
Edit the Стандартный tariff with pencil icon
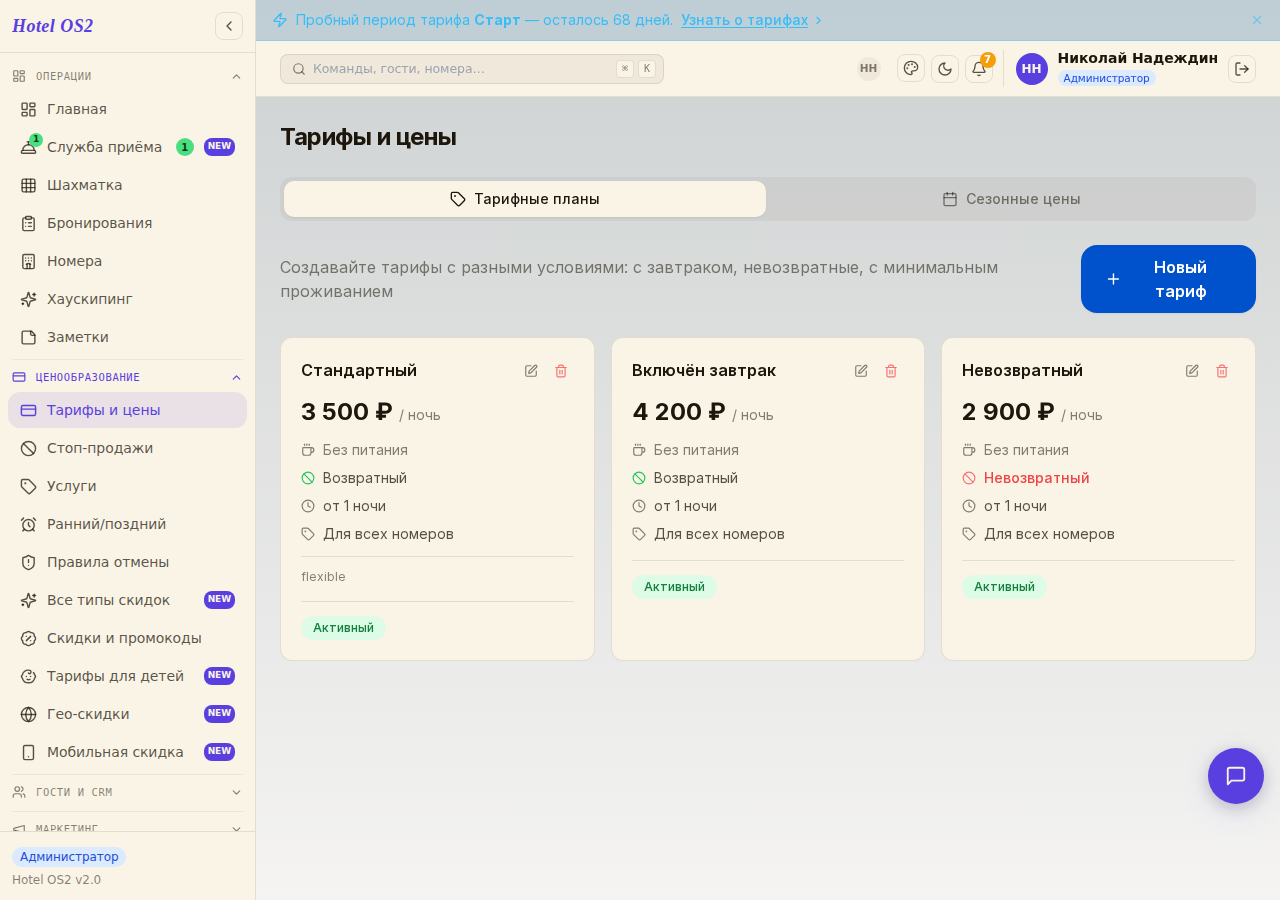pyautogui.click(x=531, y=371)
